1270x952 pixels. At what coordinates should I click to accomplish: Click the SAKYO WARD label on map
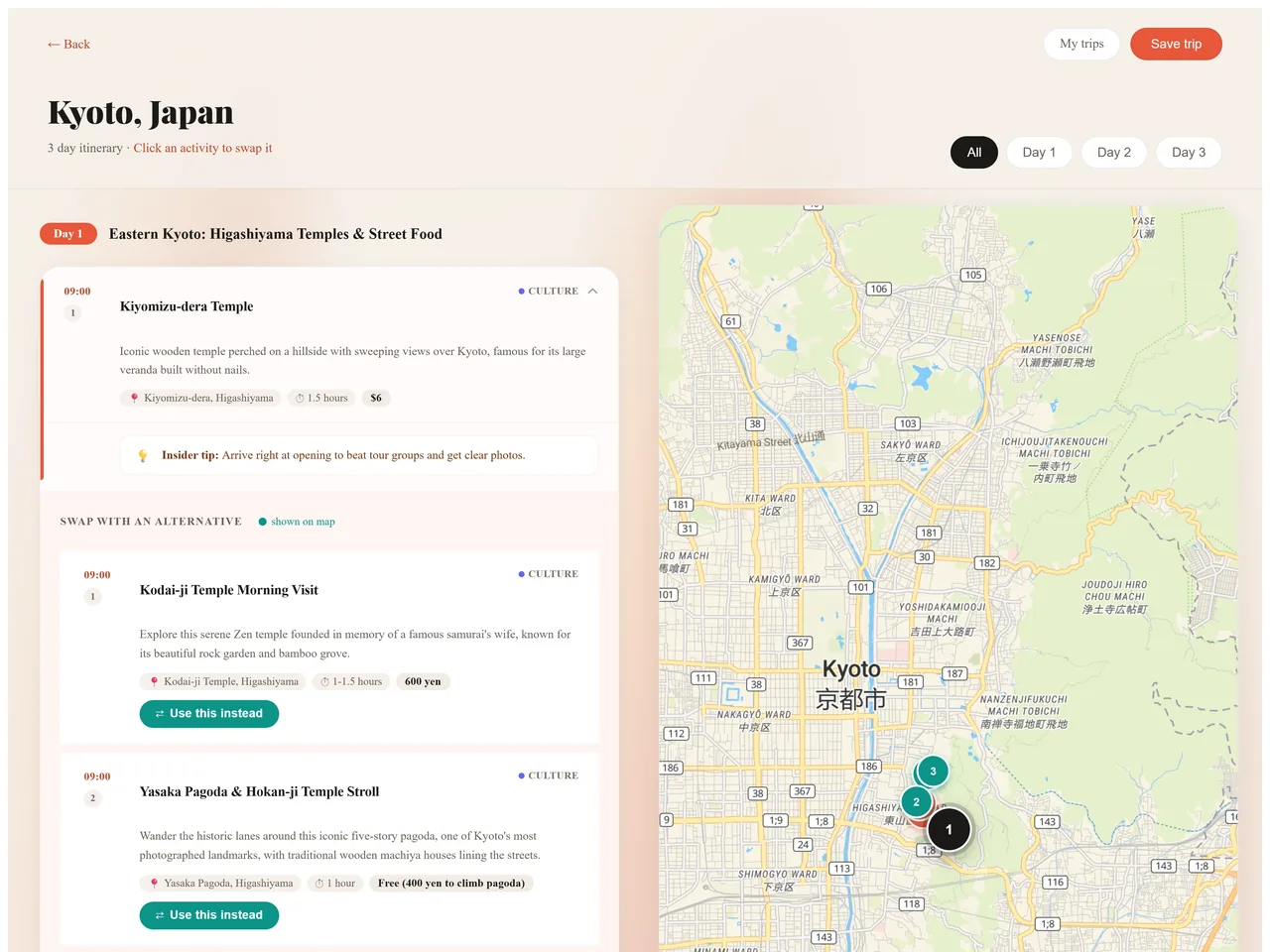(911, 451)
